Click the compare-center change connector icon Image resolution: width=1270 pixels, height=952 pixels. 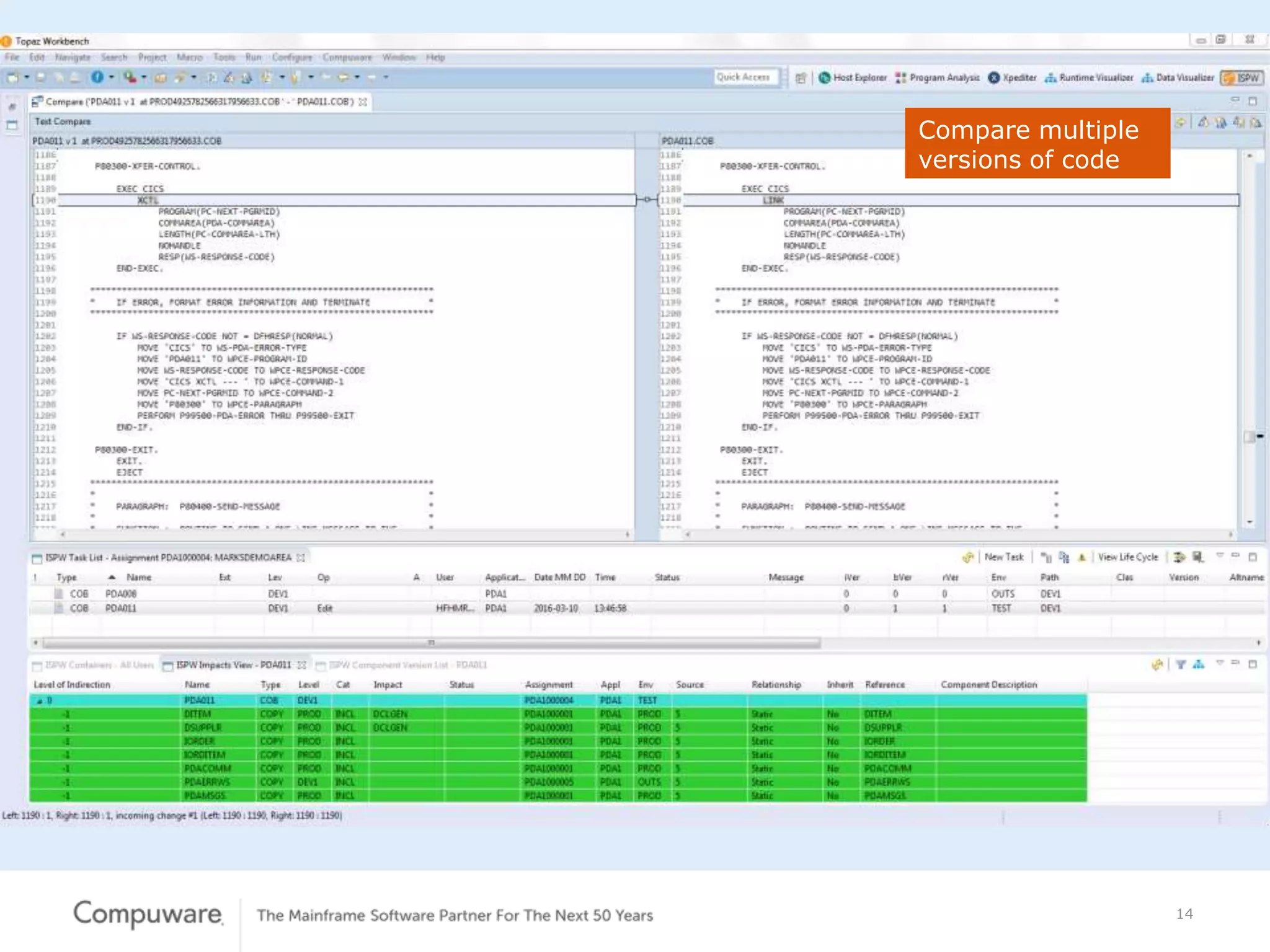(647, 200)
